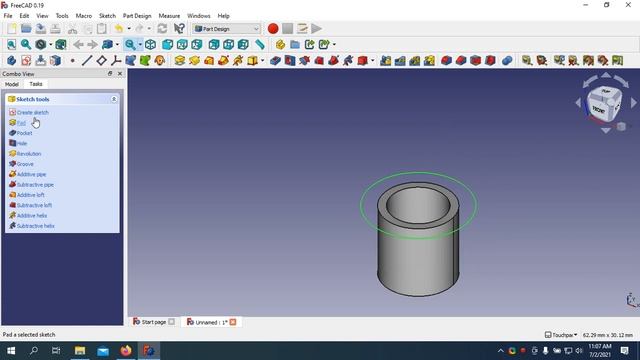Start macro recording with red circle

(273, 29)
